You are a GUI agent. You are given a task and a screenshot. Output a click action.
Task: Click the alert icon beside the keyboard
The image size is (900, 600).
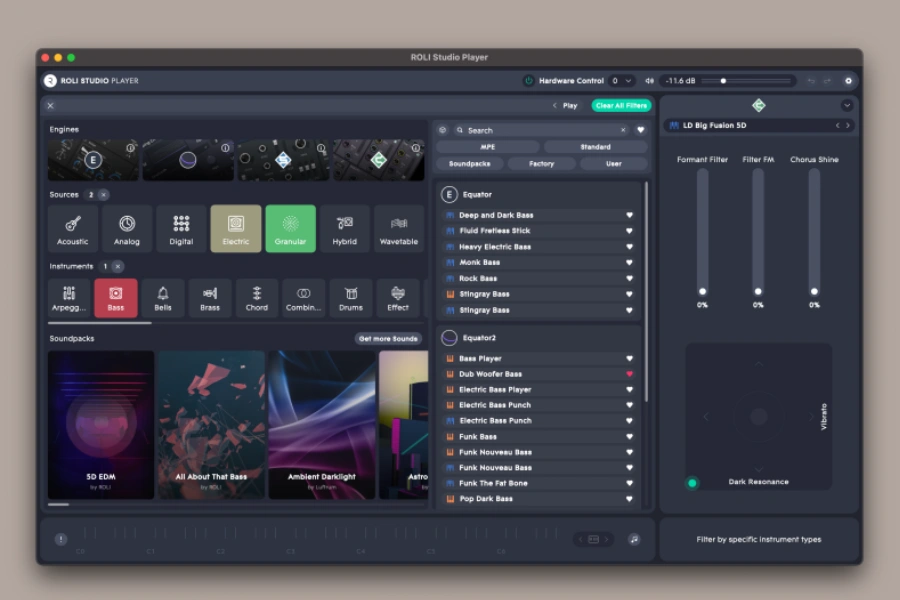pos(61,539)
